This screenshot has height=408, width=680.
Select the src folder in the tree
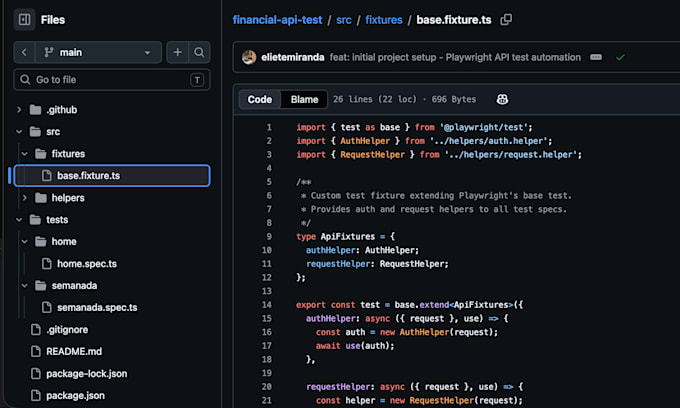53,131
